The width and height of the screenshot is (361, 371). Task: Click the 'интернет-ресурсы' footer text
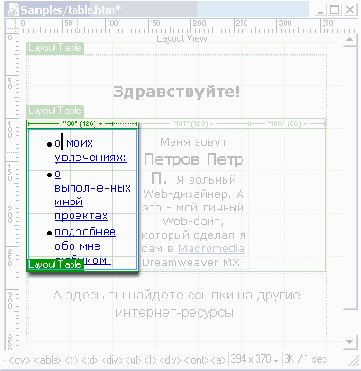coord(174,313)
